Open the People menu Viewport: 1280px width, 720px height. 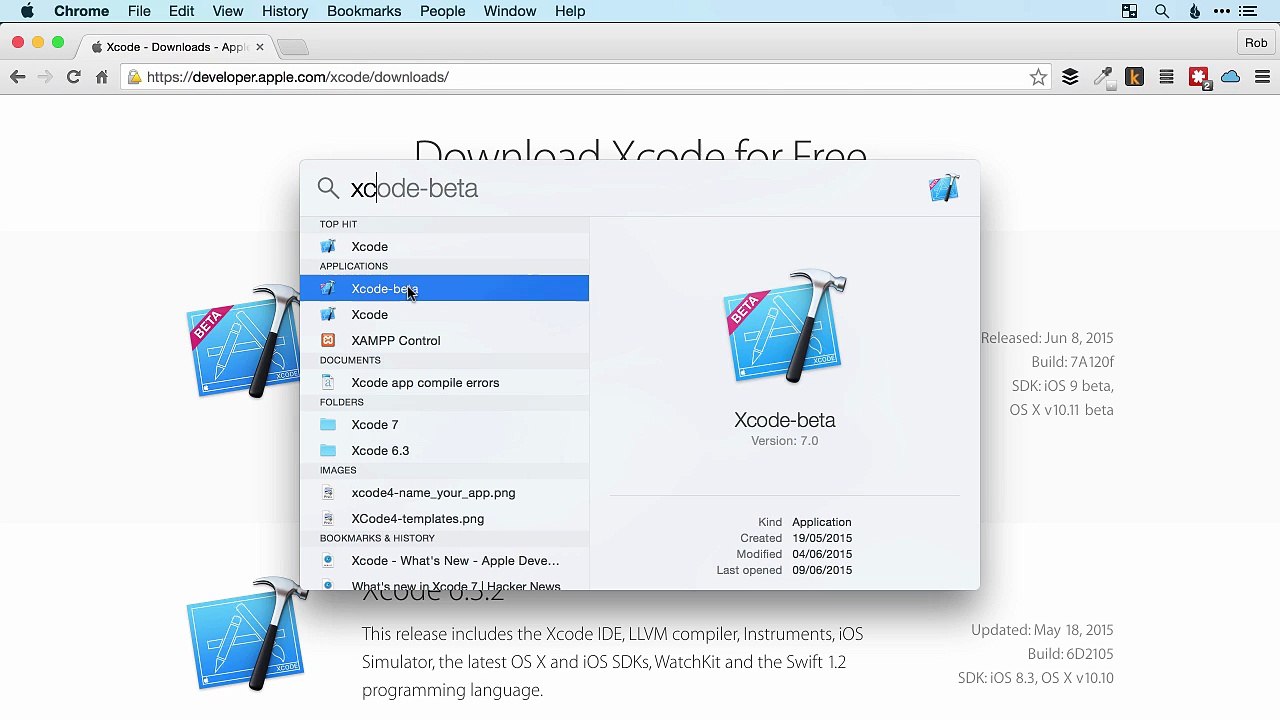coord(442,11)
